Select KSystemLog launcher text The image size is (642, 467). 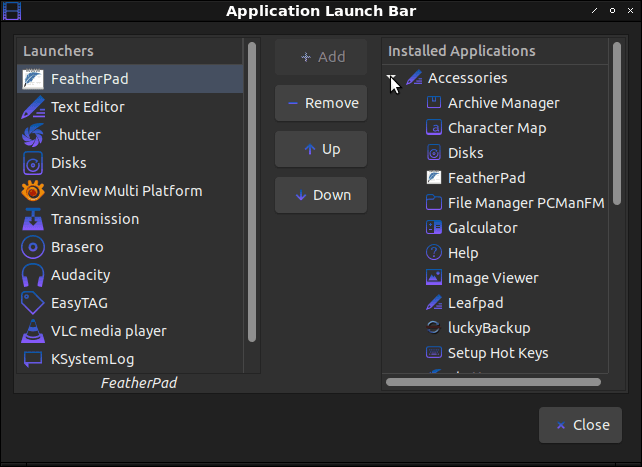93,359
